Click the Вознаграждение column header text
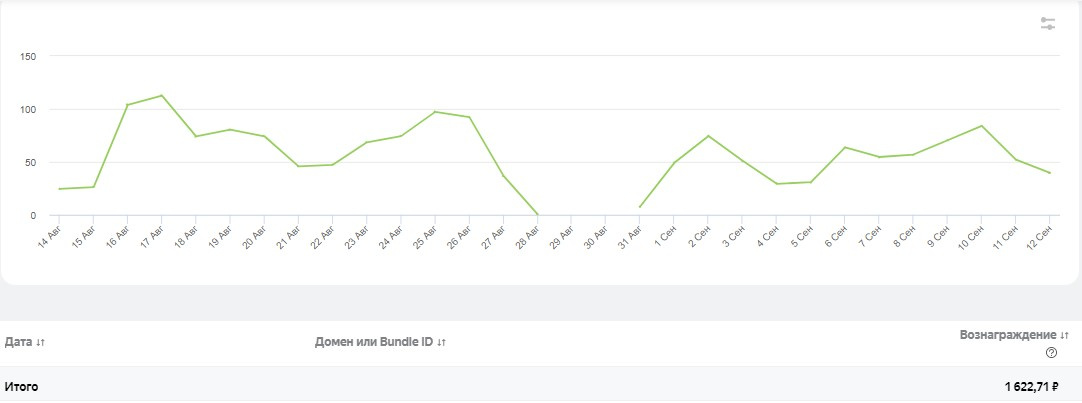The image size is (1082, 403). (1008, 334)
